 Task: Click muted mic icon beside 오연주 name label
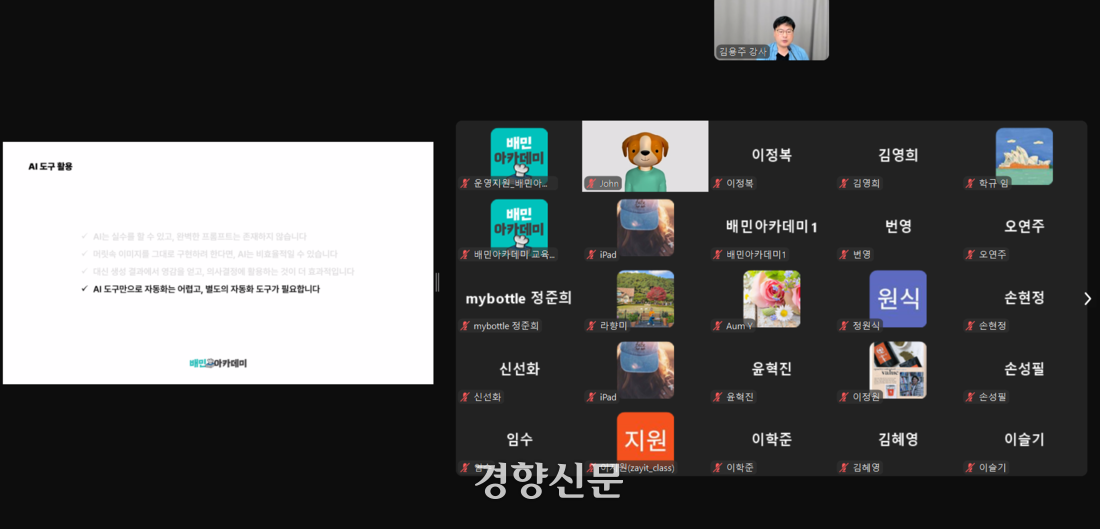970,254
